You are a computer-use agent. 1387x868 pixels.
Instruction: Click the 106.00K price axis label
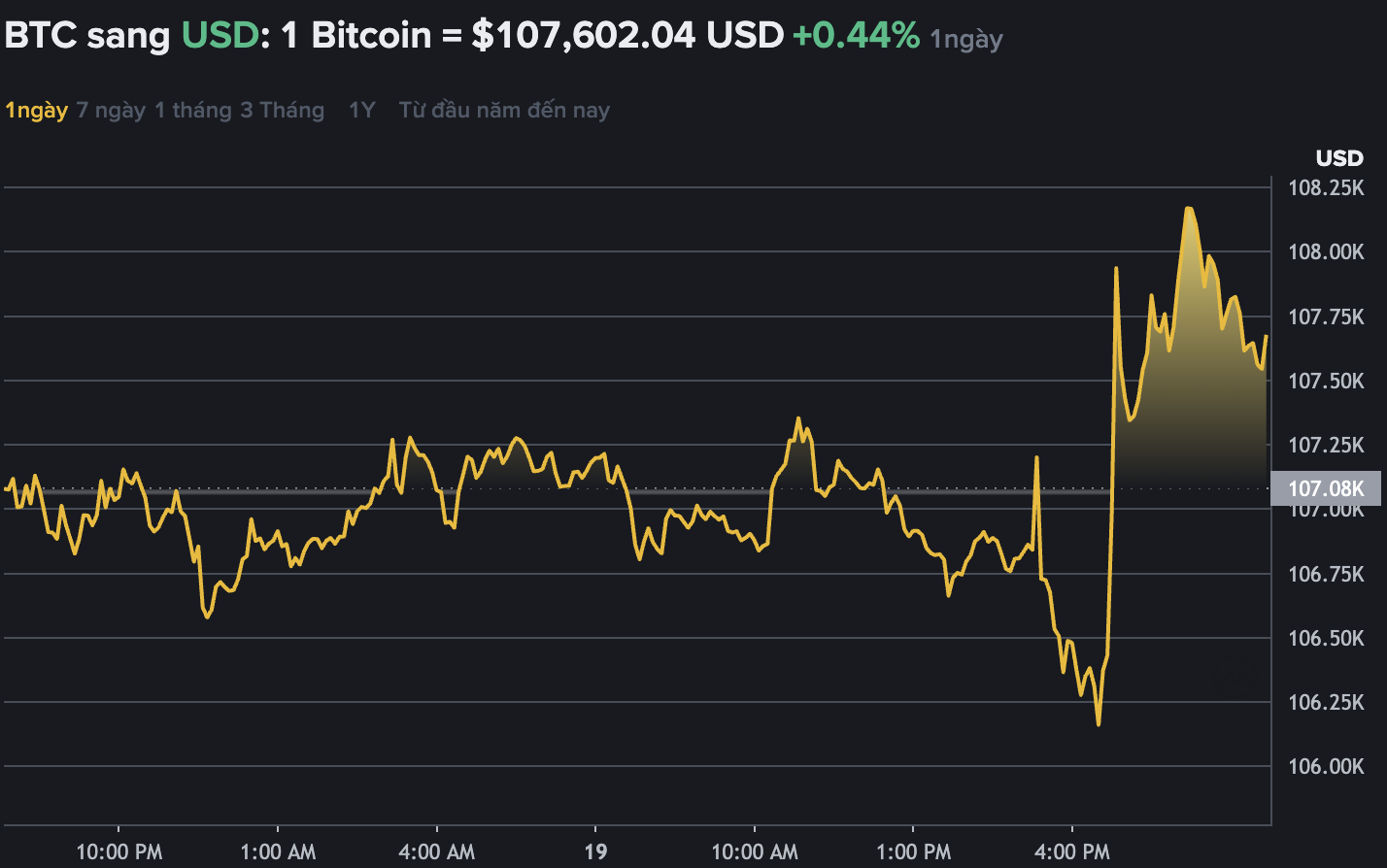(x=1326, y=767)
